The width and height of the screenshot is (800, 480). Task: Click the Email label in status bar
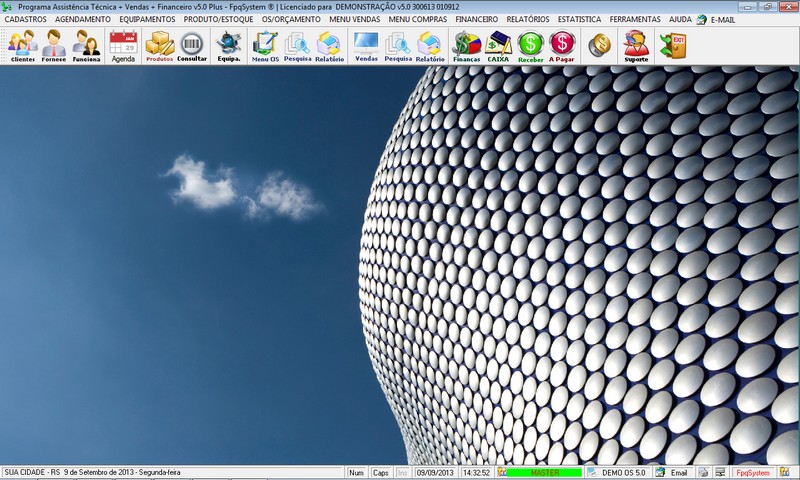tap(679, 473)
